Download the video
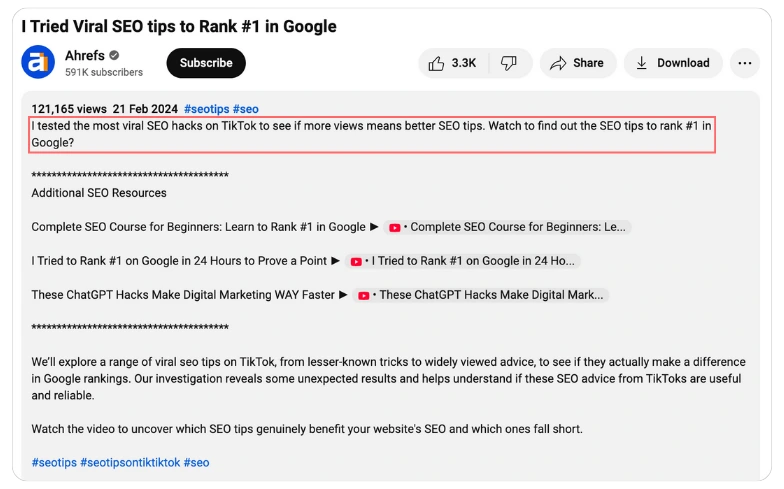The width and height of the screenshot is (784, 489). pyautogui.click(x=673, y=63)
